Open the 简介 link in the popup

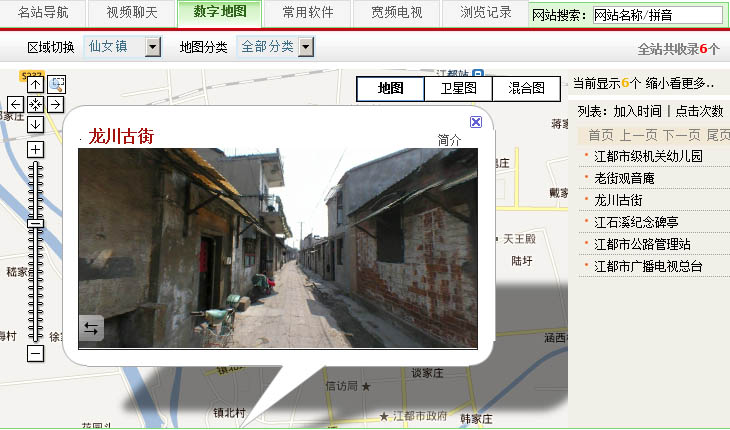[x=449, y=140]
